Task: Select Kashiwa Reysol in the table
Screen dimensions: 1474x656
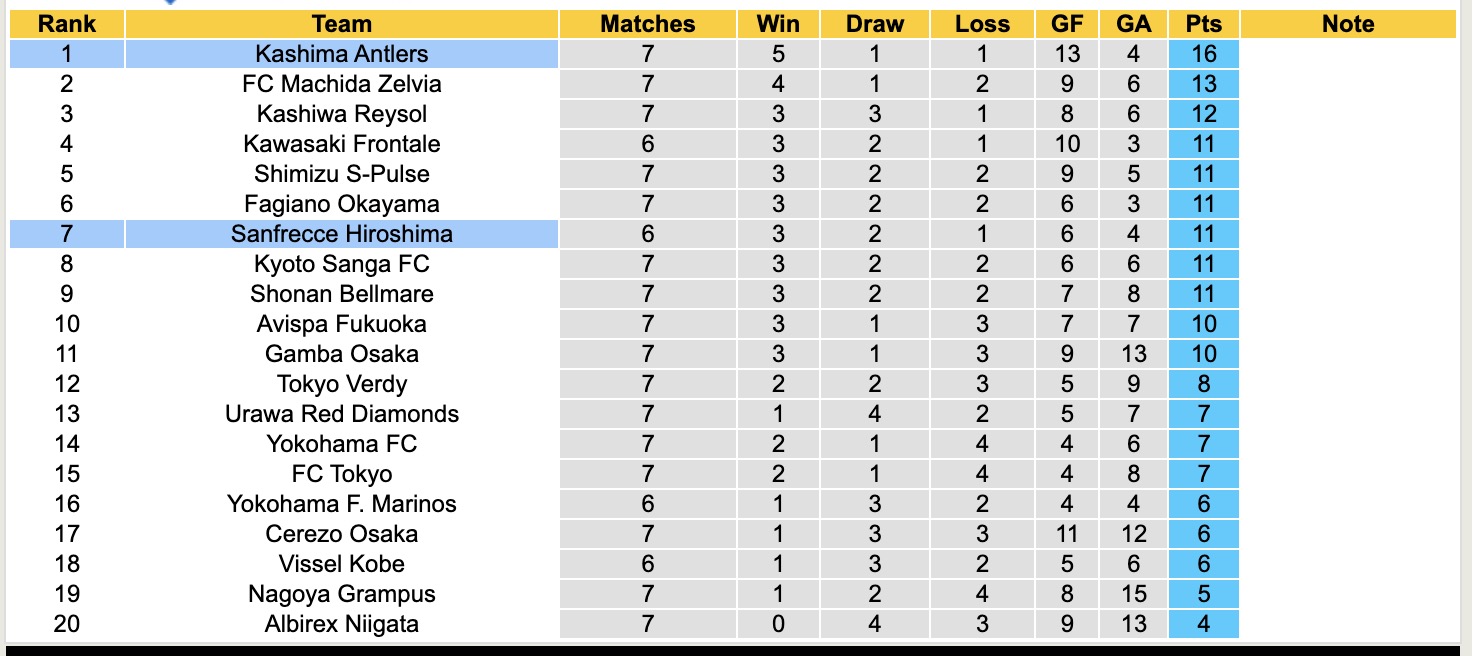Action: click(341, 114)
